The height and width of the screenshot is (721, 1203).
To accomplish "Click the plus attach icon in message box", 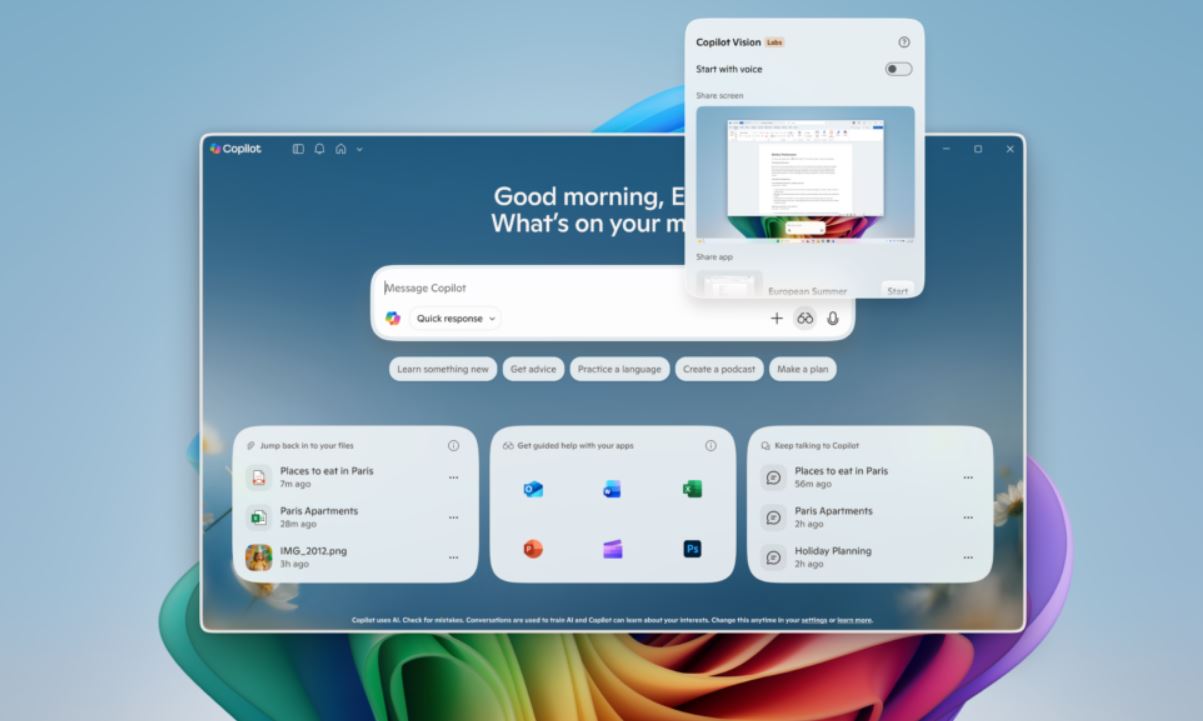I will 777,318.
